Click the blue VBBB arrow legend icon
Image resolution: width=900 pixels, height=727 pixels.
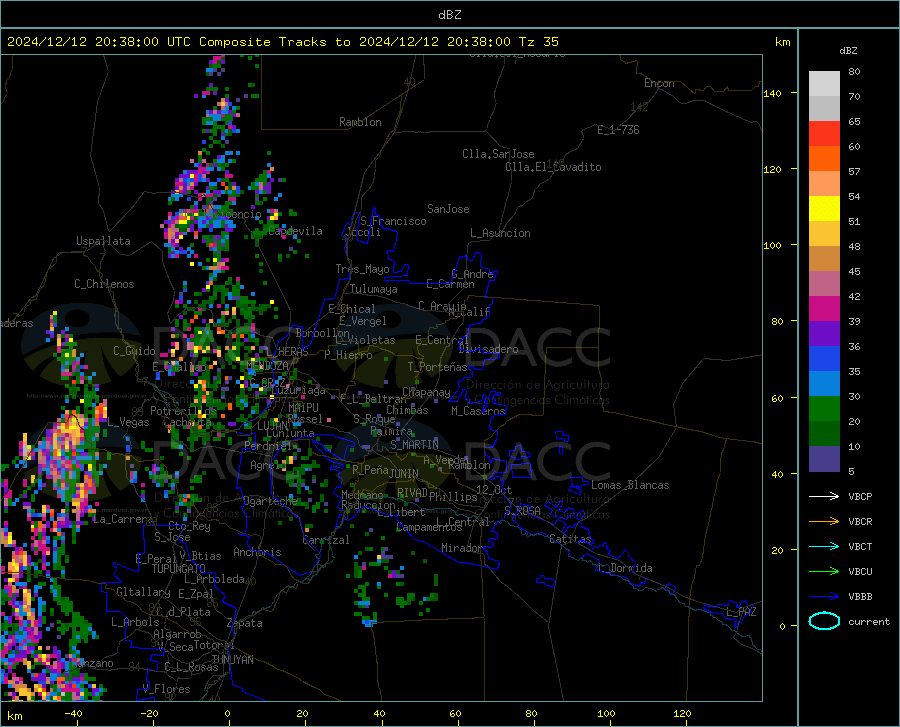[824, 597]
